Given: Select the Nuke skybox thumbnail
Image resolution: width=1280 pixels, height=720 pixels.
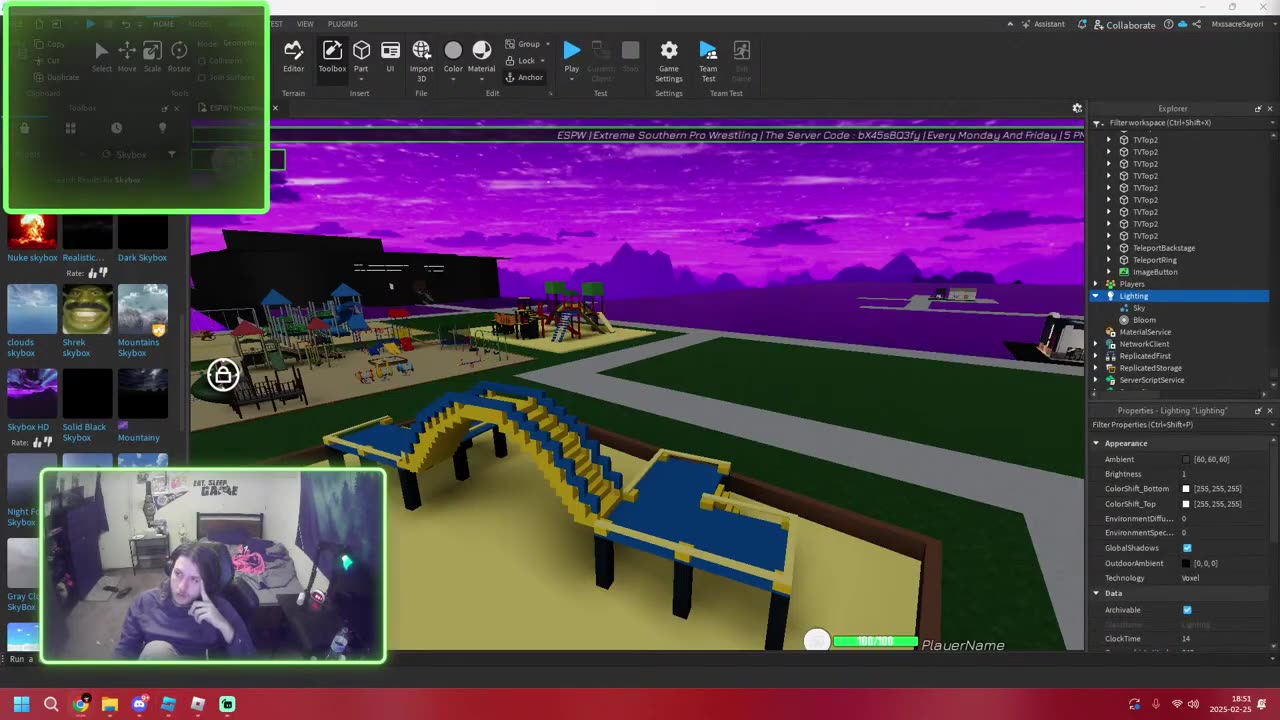Looking at the screenshot, I should tap(32, 233).
